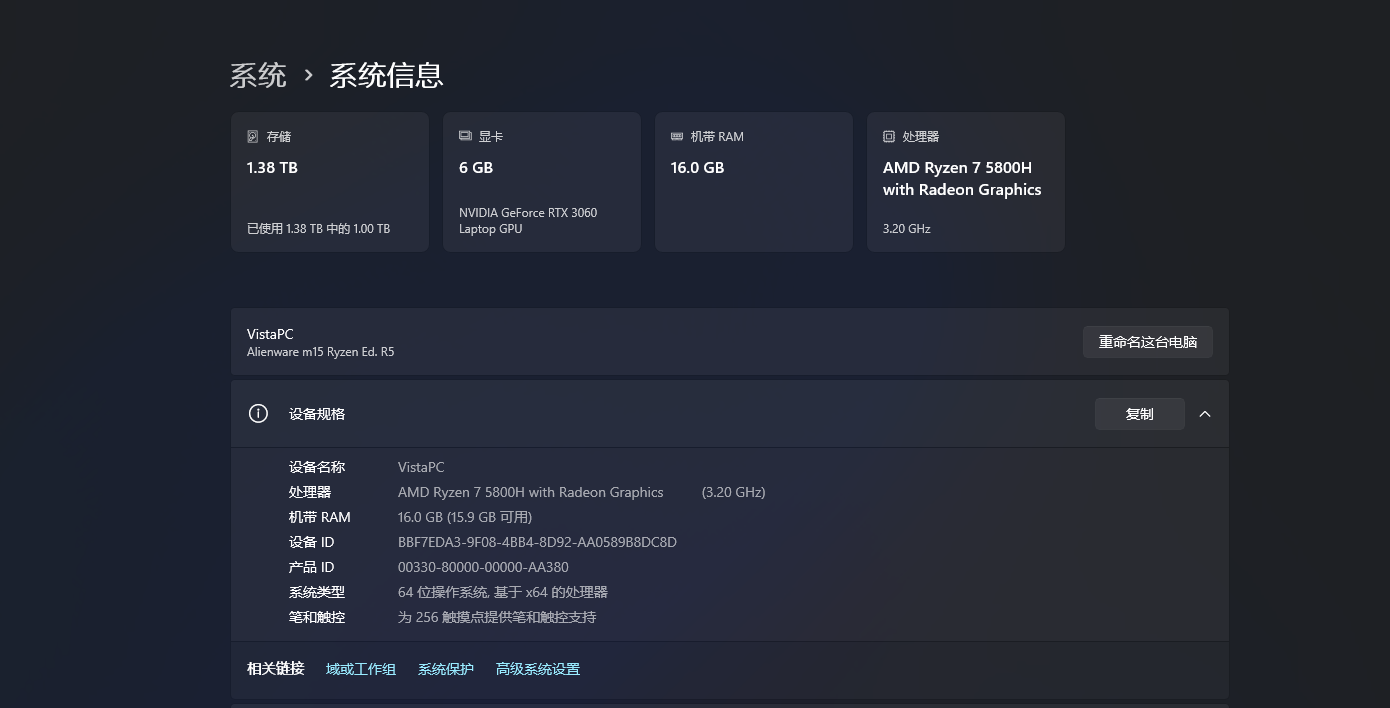Click the 3.20 GHz text in processor card
The height and width of the screenshot is (708, 1390).
[x=907, y=229]
